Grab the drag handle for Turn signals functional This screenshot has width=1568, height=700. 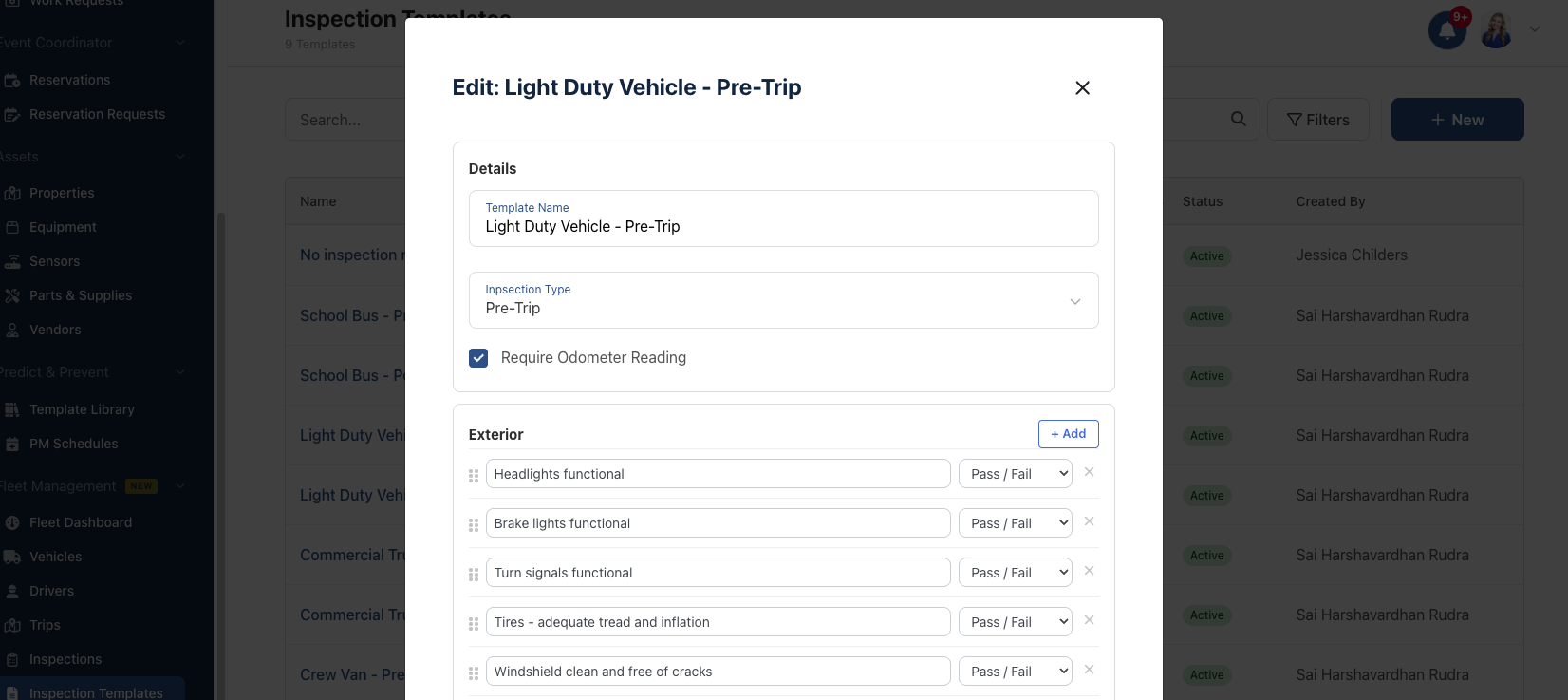[474, 575]
